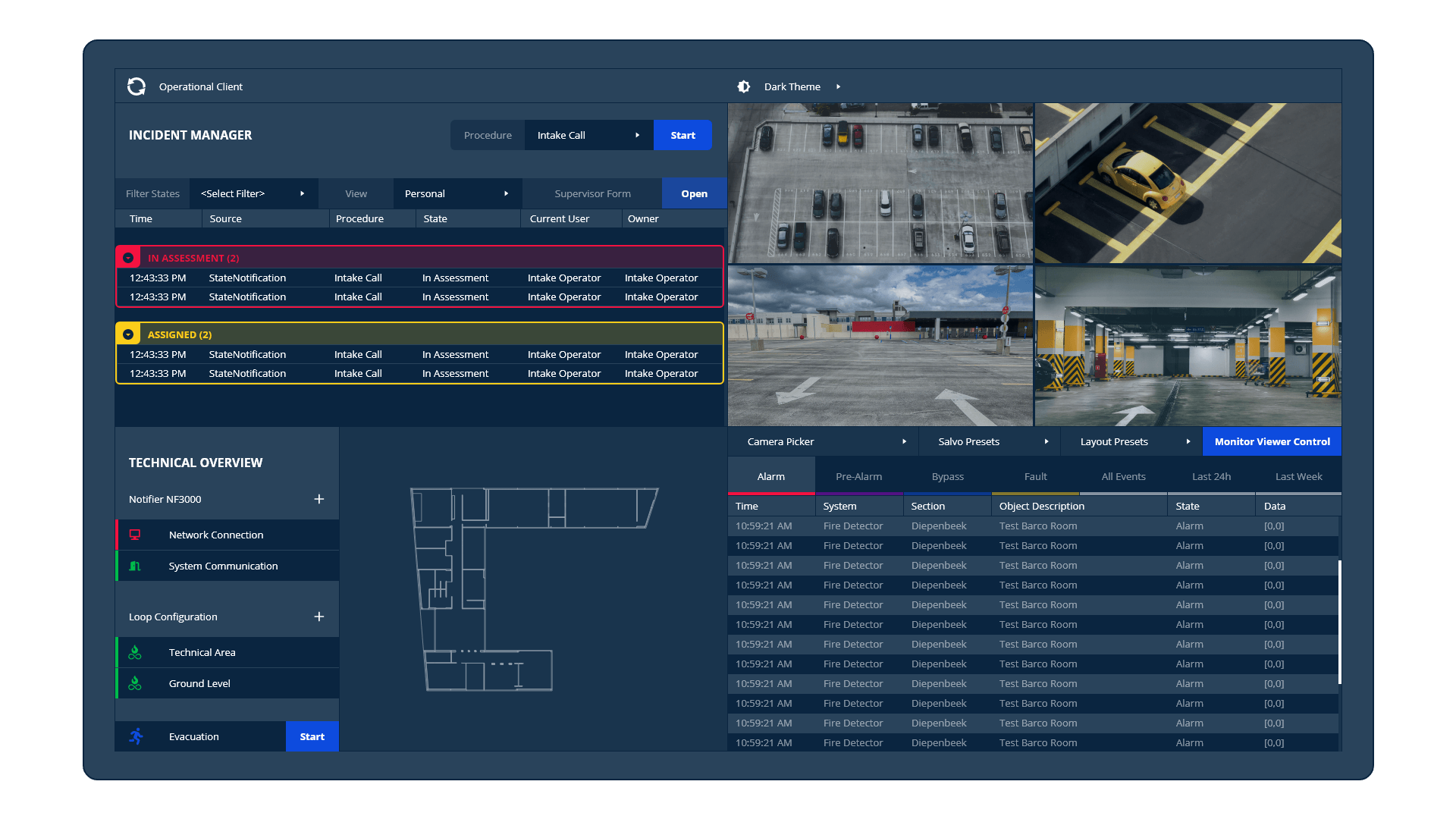This screenshot has height=819, width=1456.
Task: Switch to the Bypass tab
Action: 947,476
